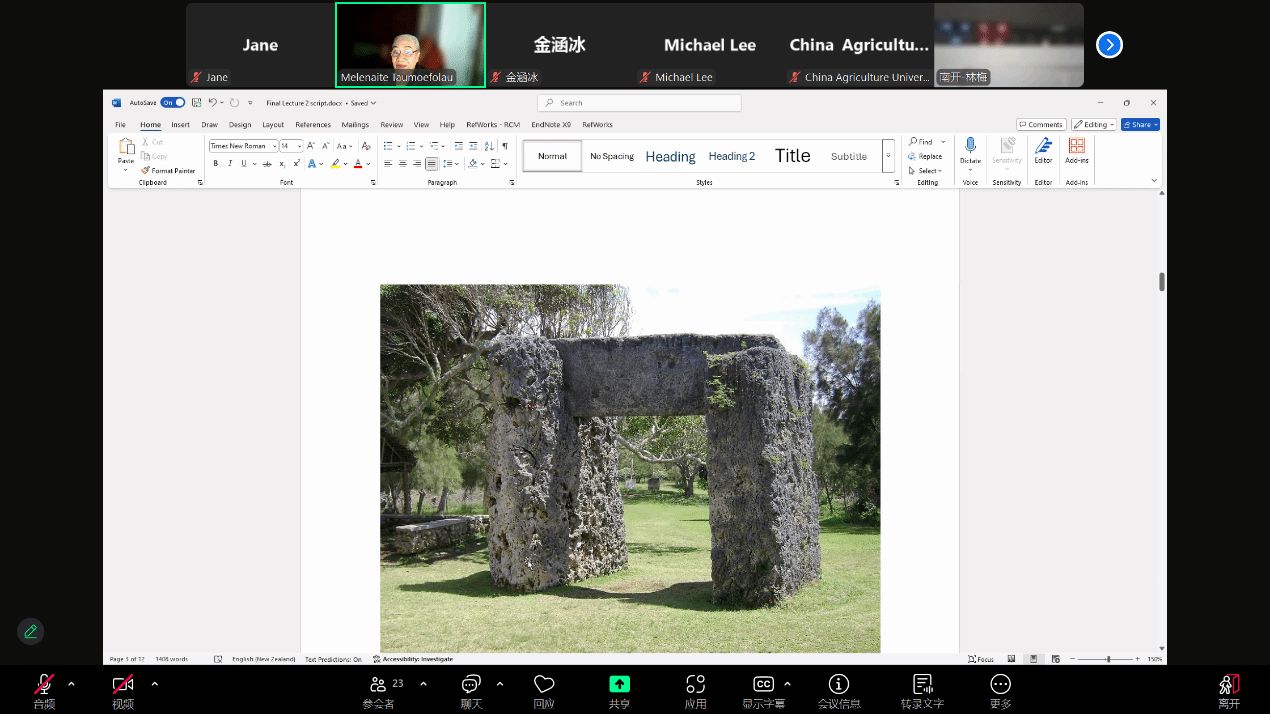Click the green share screen icon

pyautogui.click(x=619, y=684)
